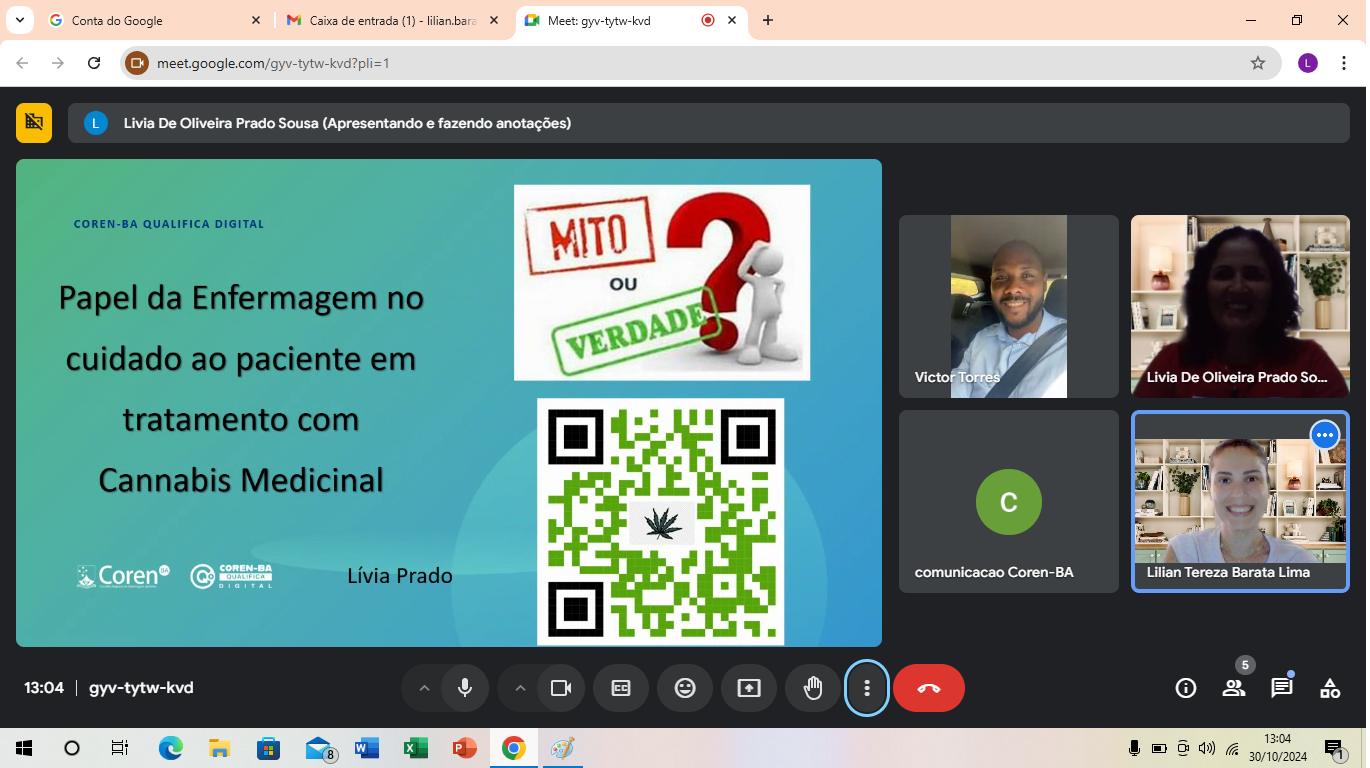Screen dimensions: 1370x768
Task: Open Microsoft Edge from the taskbar
Action: click(x=171, y=748)
